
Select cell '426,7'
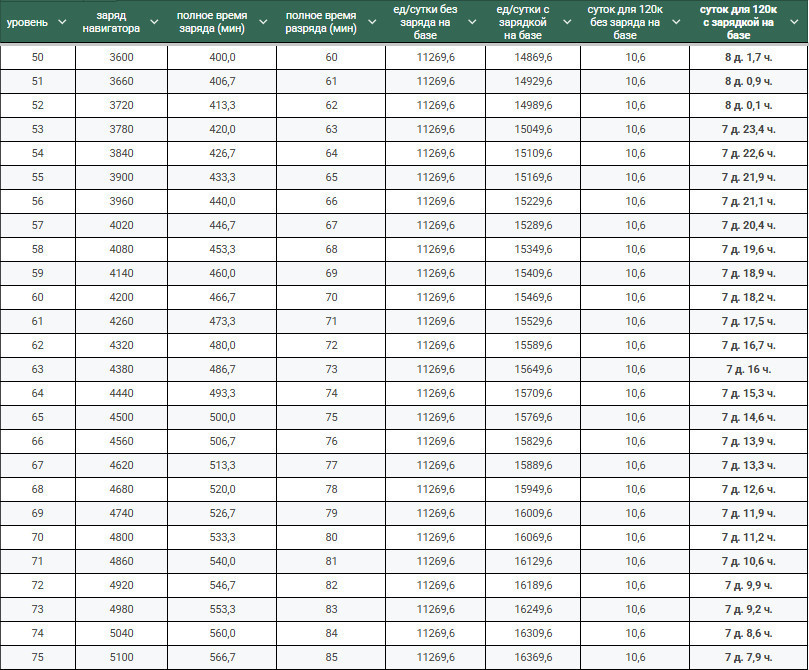point(222,153)
